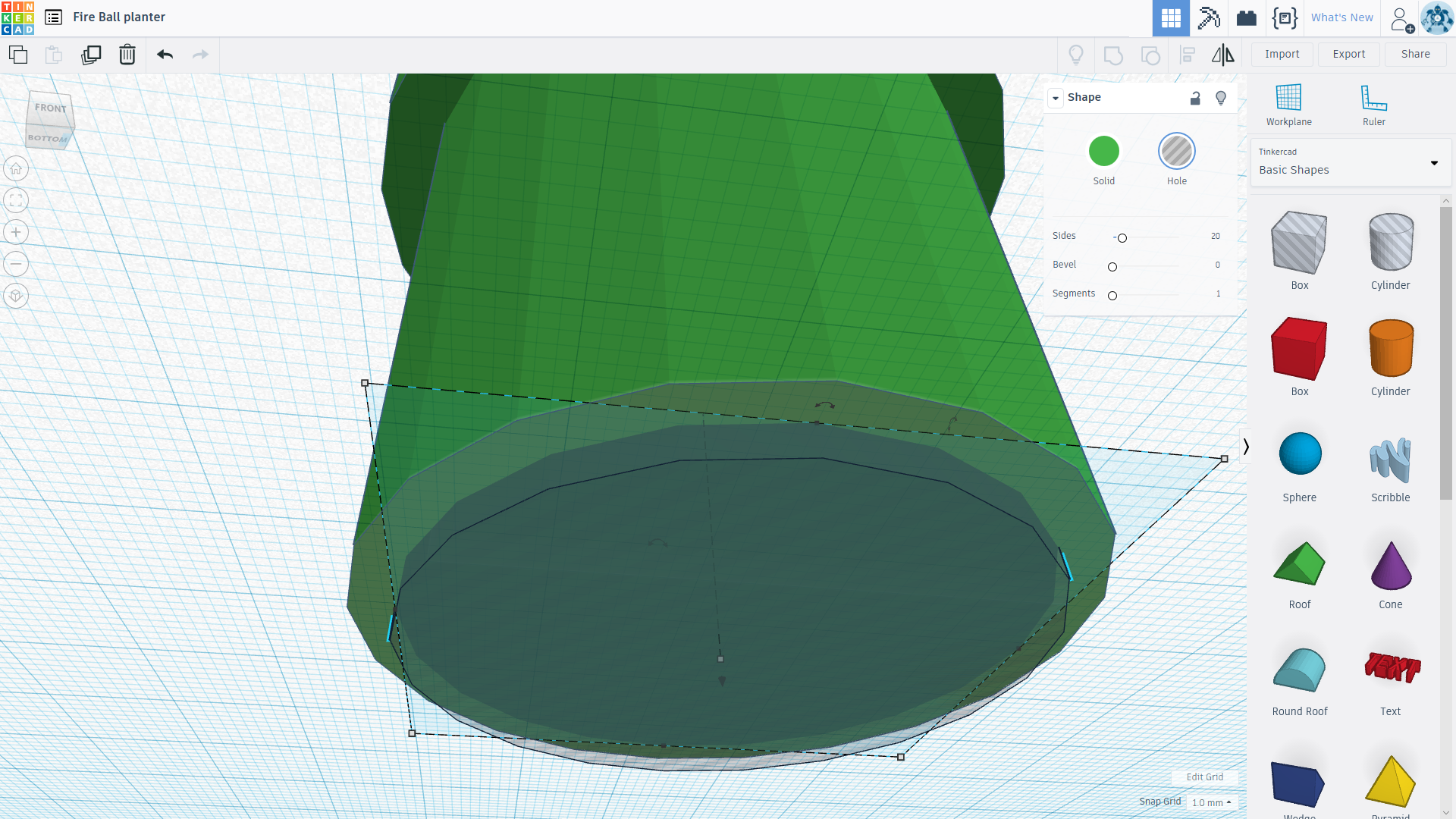Viewport: 1456px width, 819px height.
Task: Click the Fire Ball planter title
Action: point(119,17)
